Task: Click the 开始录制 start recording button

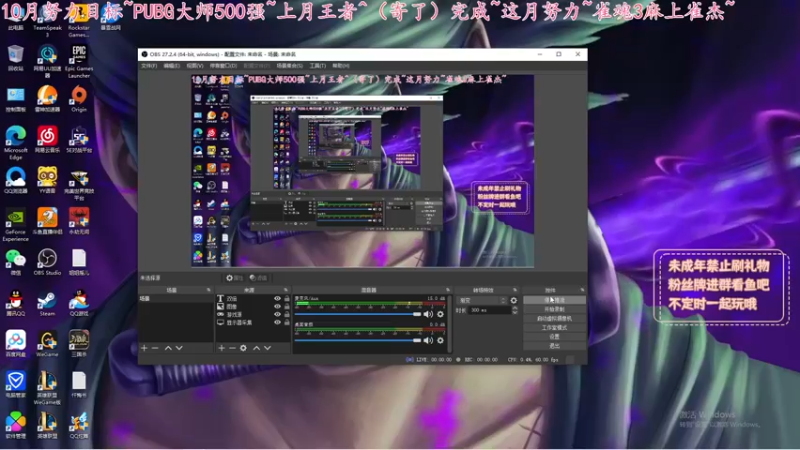Action: click(554, 309)
